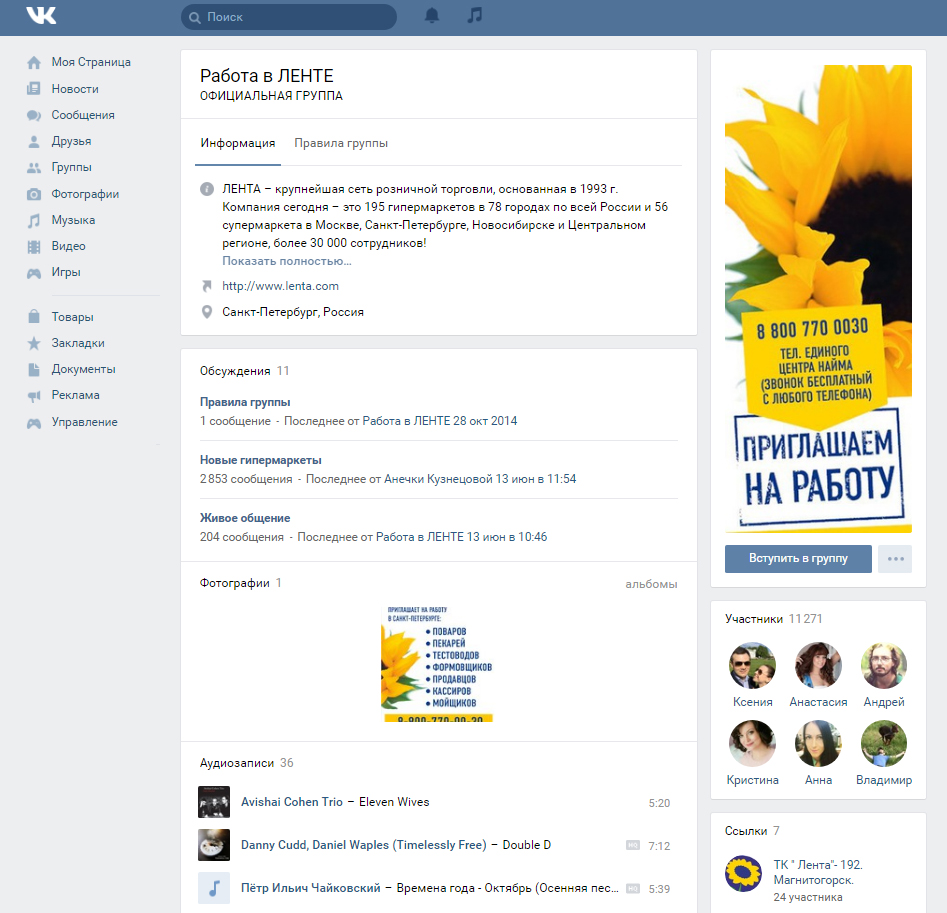The height and width of the screenshot is (913, 947).
Task: Switch to the Правила группы tab
Action: 341,143
